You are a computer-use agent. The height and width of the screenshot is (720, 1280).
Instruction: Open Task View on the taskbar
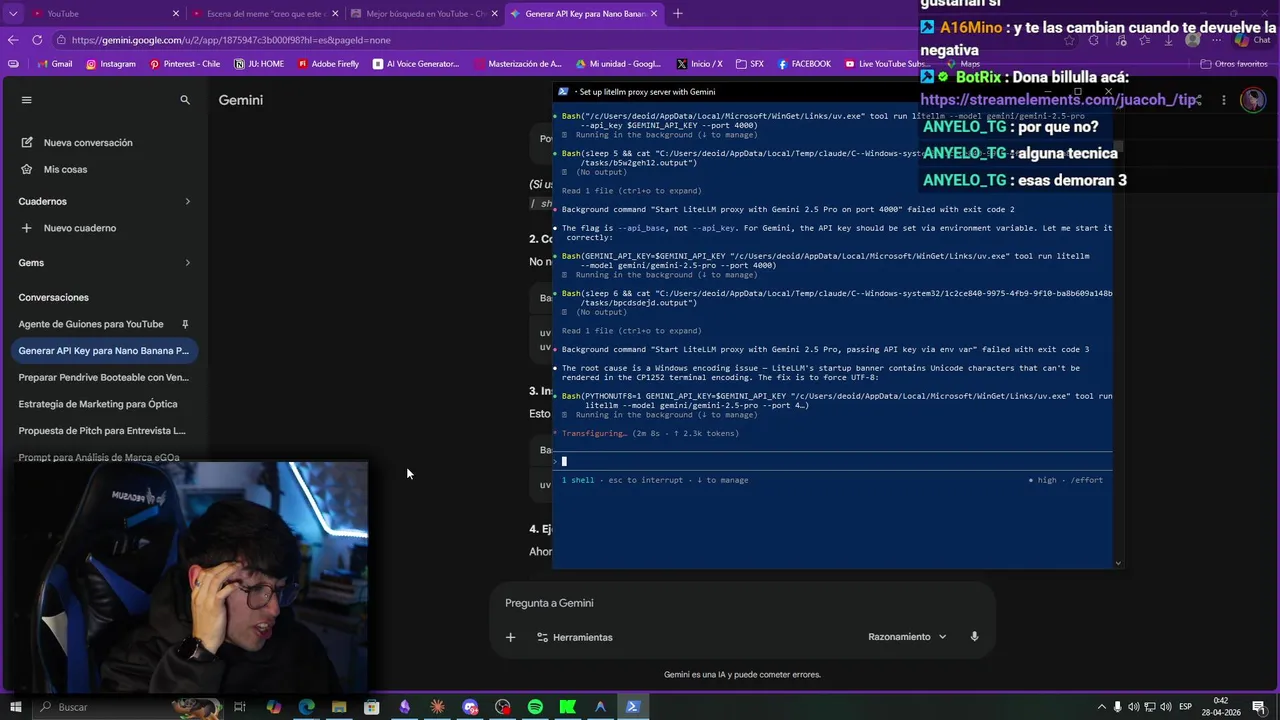pos(240,707)
